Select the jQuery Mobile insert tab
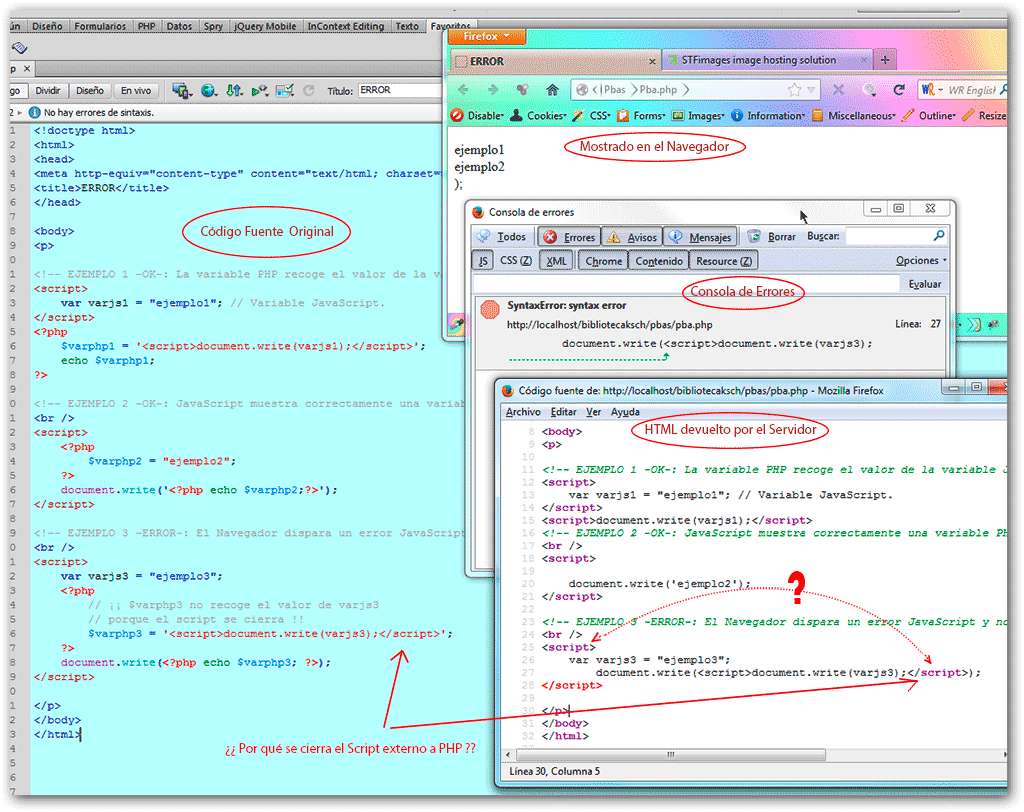Viewport: 1024px width, 812px height. [265, 26]
